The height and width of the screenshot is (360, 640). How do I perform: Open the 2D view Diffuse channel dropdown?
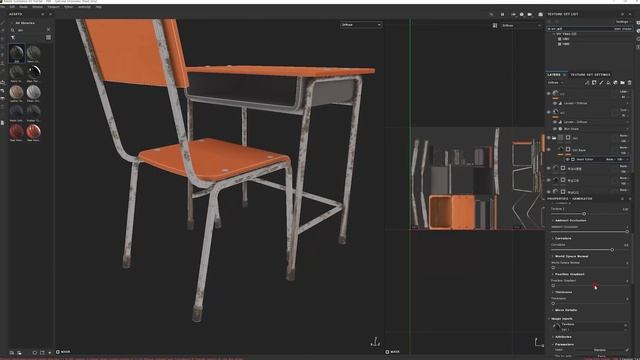pos(522,25)
